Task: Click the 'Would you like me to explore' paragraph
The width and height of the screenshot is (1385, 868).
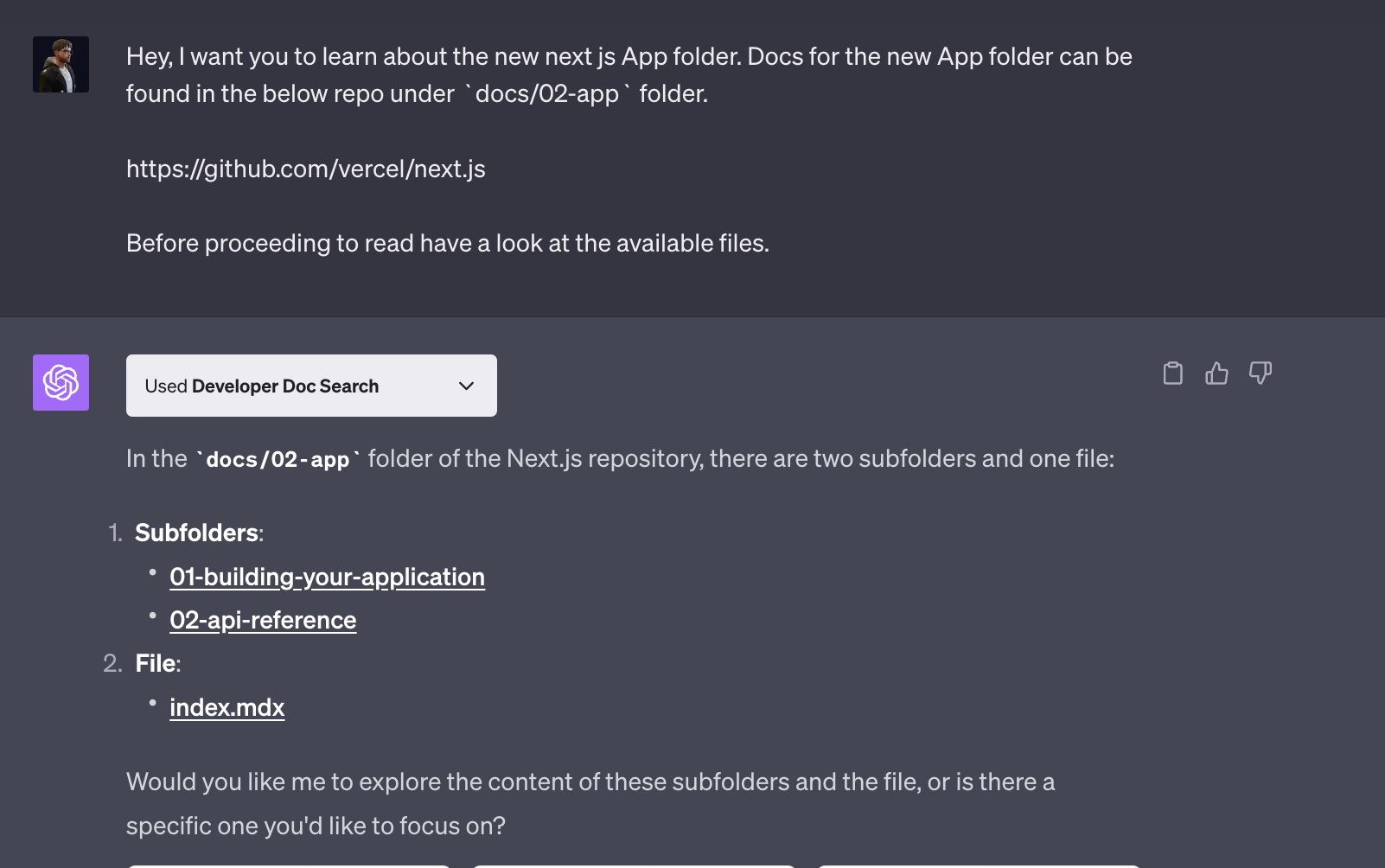Action: tap(590, 803)
